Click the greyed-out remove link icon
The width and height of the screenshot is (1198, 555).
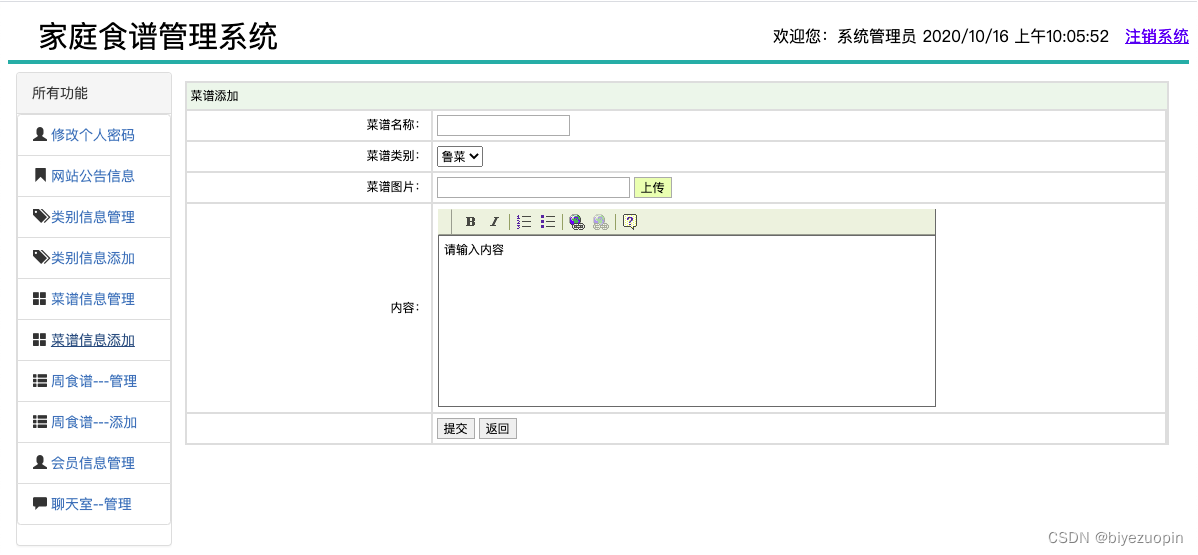point(601,222)
